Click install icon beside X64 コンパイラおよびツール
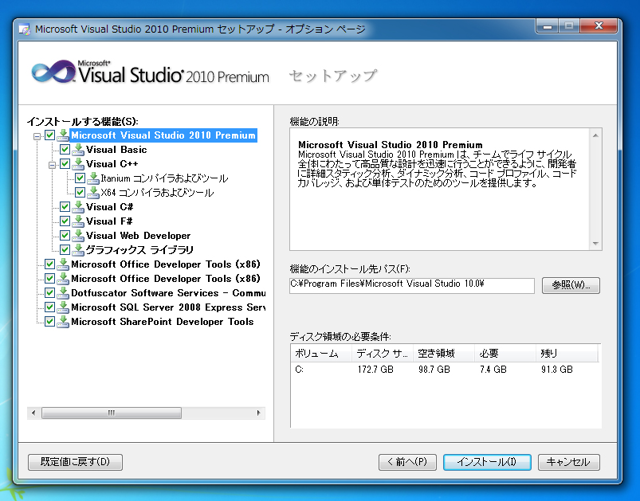 click(93, 193)
